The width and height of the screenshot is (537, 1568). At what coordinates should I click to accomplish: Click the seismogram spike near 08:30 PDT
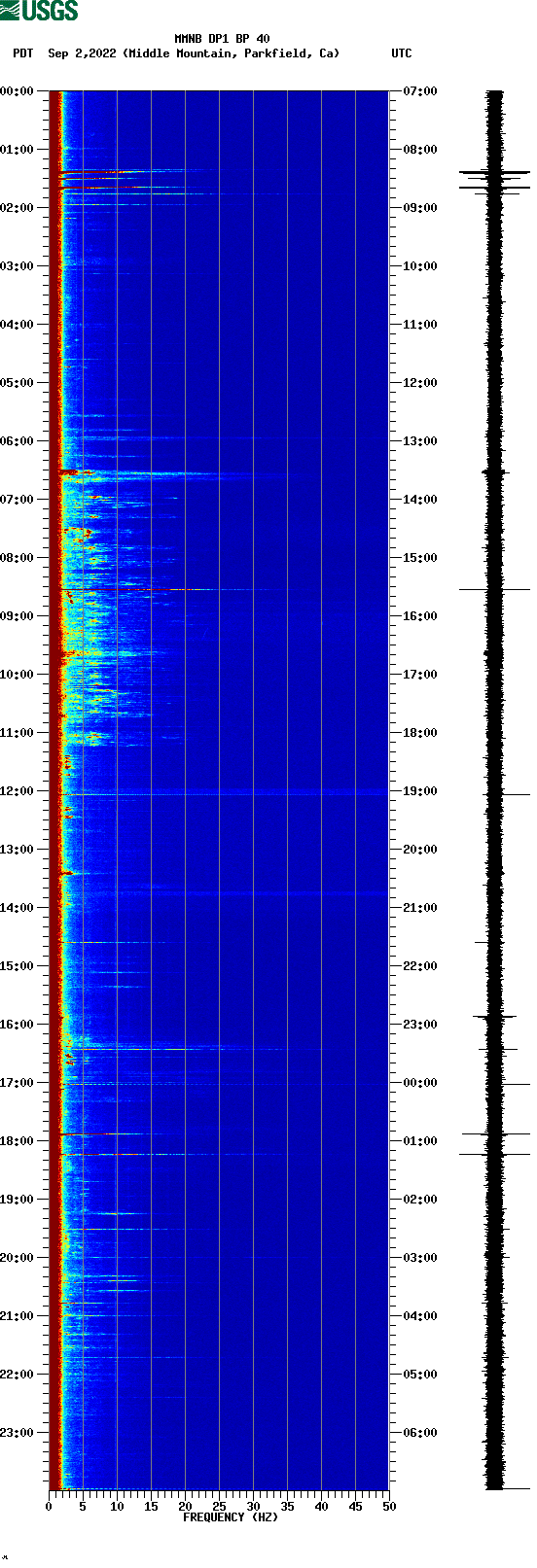pos(495,589)
